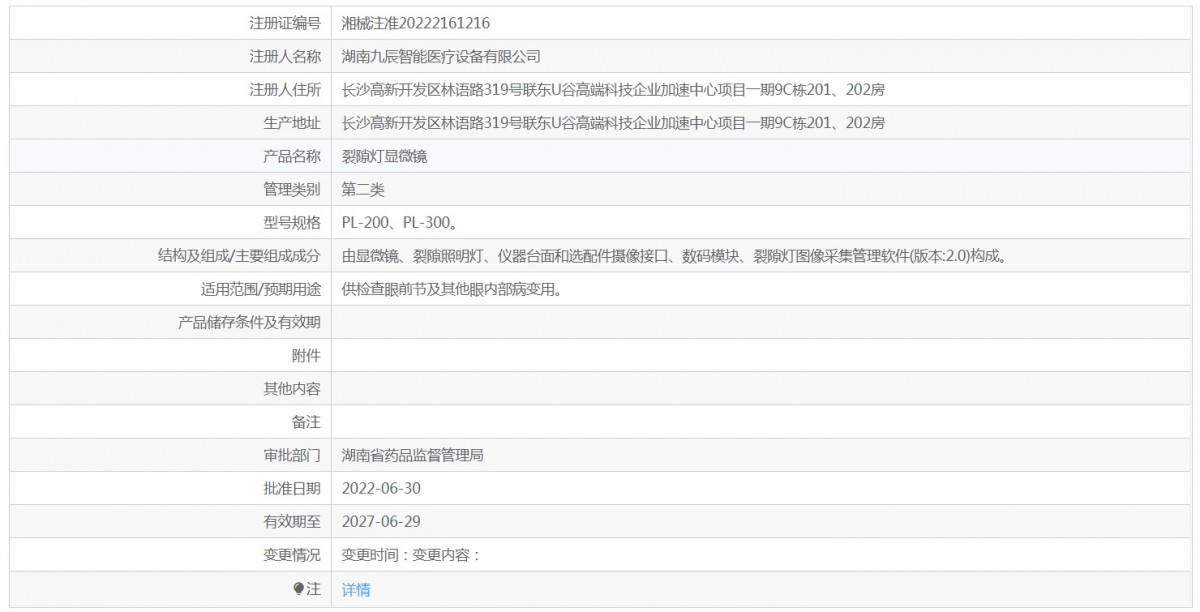Click the 生产地址 label

point(292,123)
